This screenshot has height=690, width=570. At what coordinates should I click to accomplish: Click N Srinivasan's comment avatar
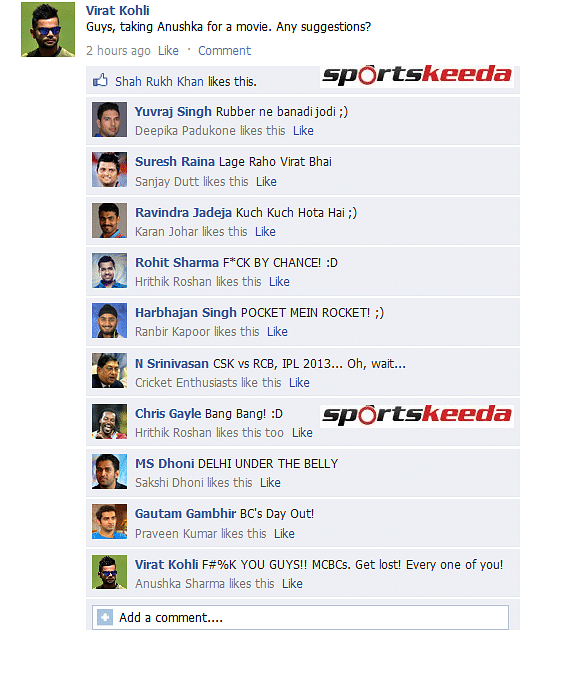coord(109,371)
